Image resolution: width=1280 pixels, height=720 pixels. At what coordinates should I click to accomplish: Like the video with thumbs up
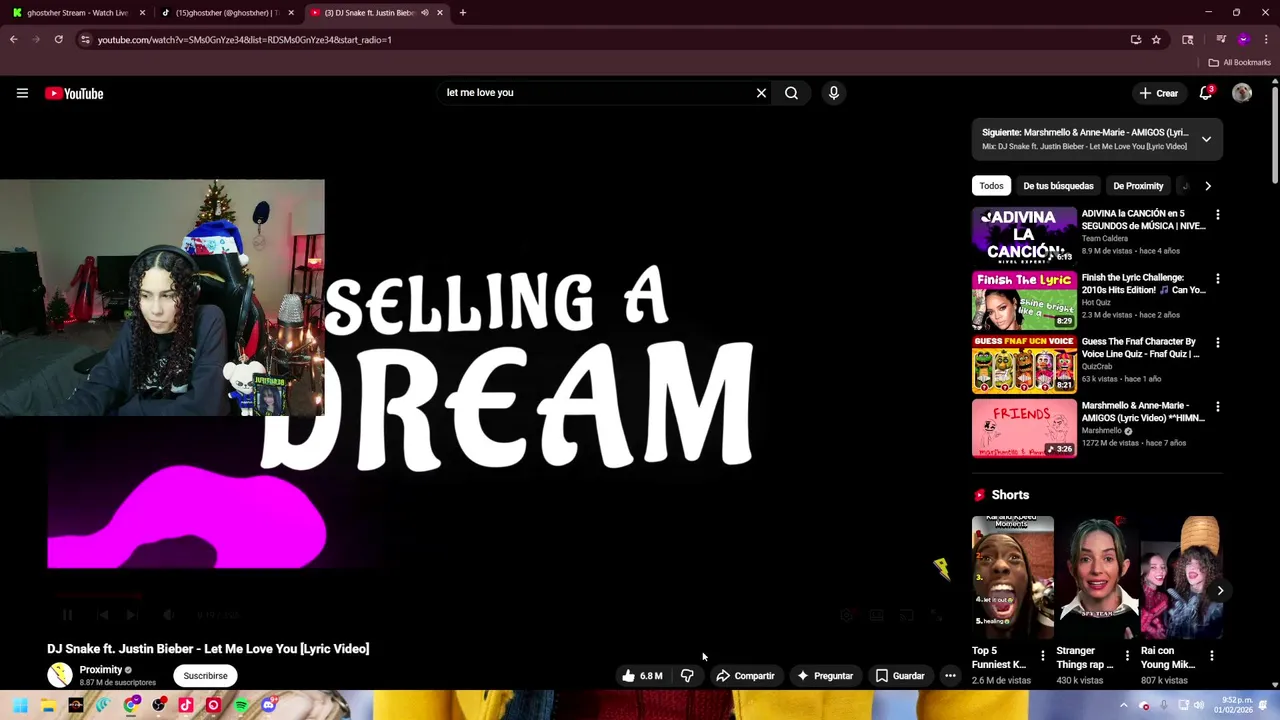pyautogui.click(x=642, y=676)
